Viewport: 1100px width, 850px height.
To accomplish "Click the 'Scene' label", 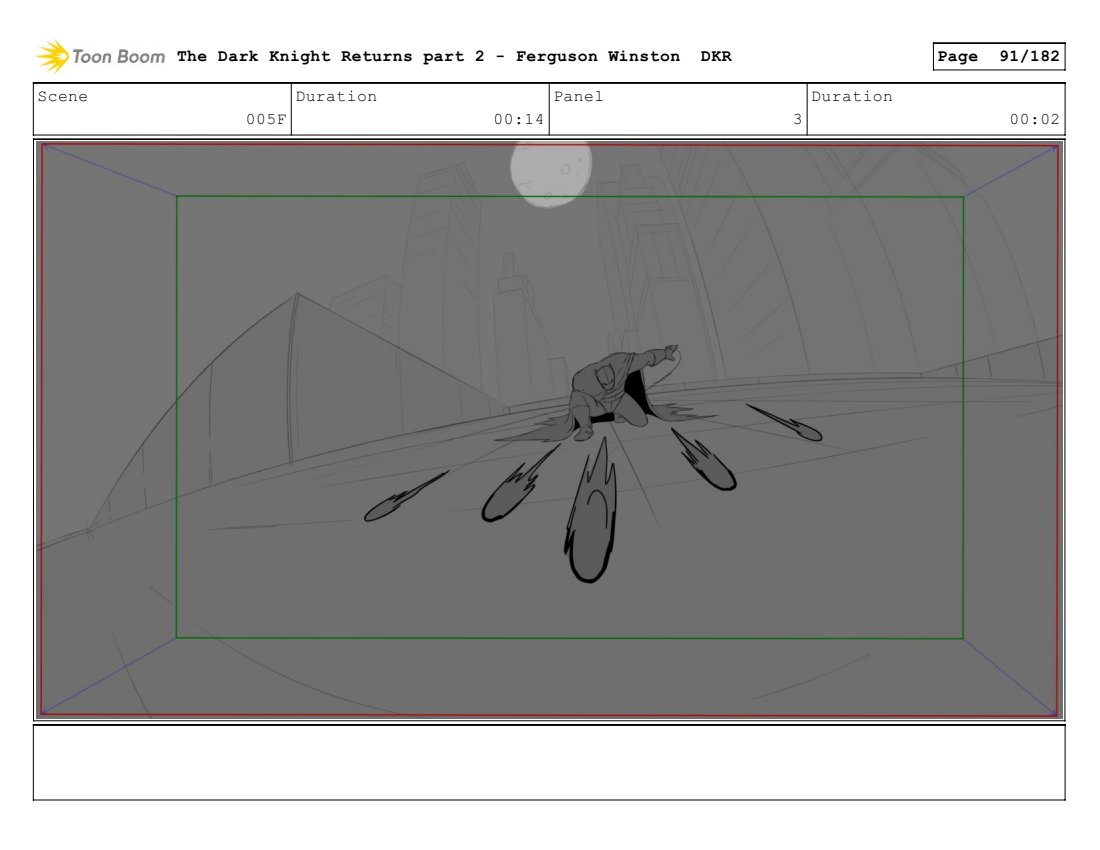I will (62, 96).
